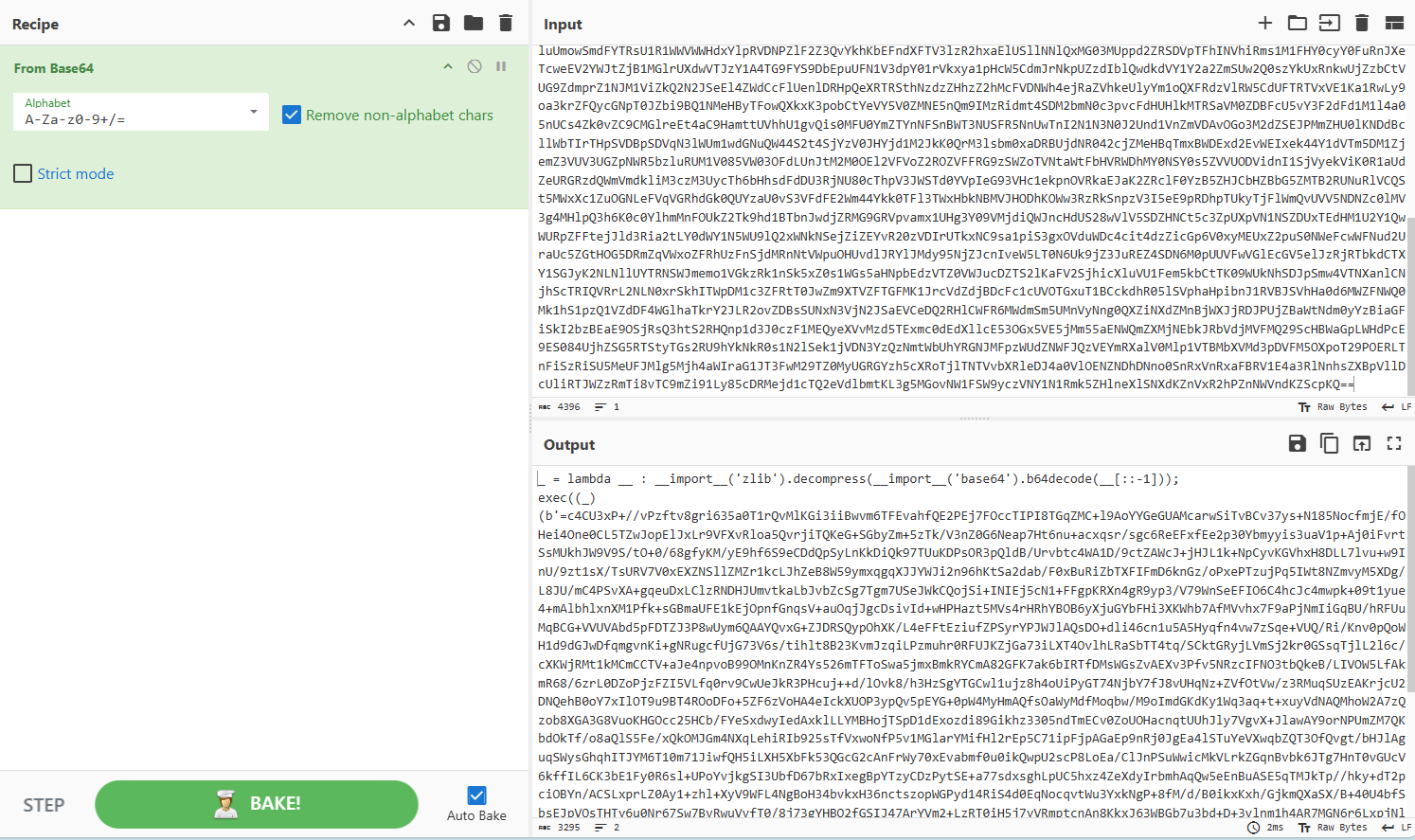The width and height of the screenshot is (1415, 840).
Task: Add a new input tab
Action: 1265,24
